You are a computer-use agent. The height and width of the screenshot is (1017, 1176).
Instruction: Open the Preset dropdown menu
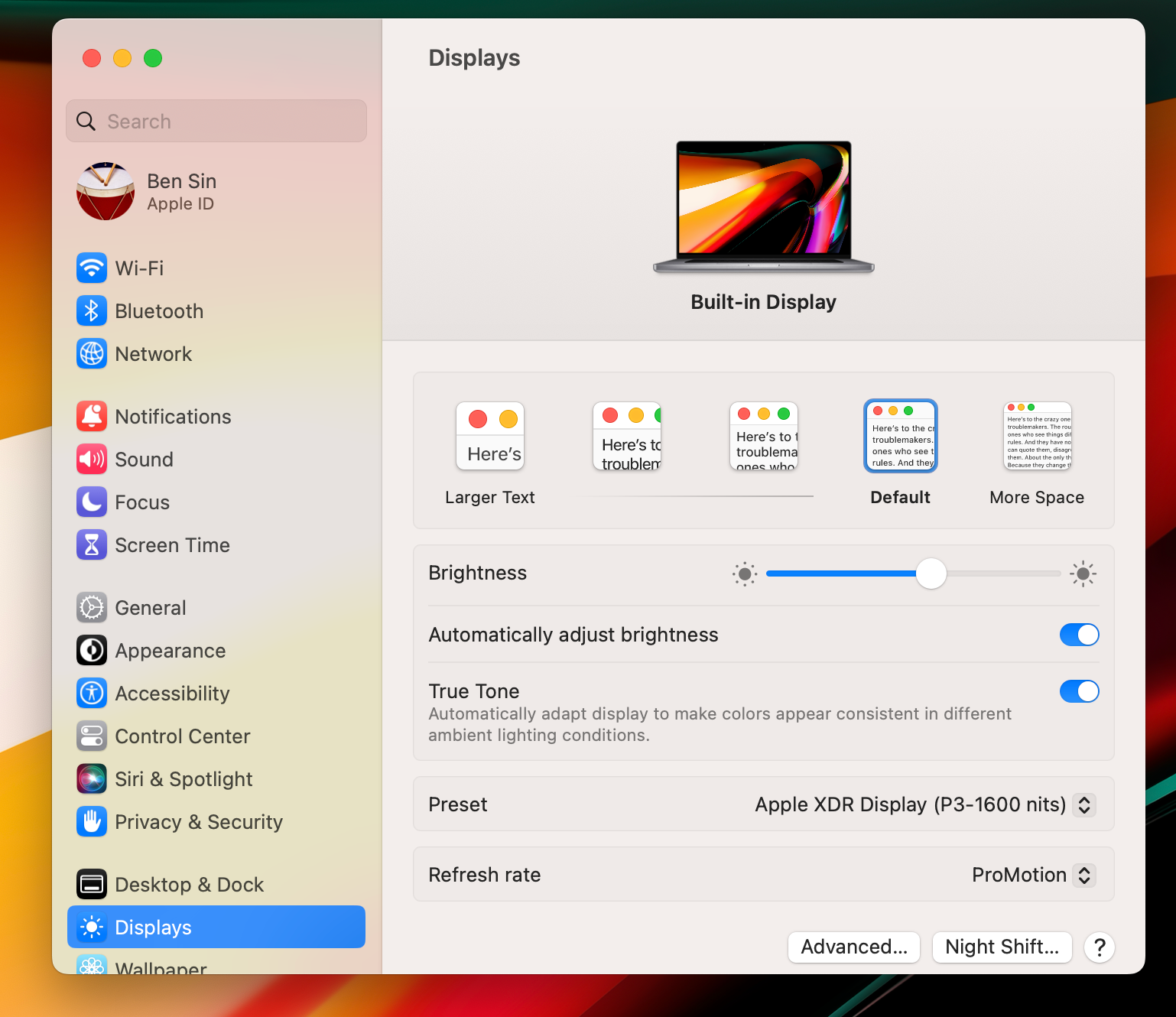coord(1084,804)
